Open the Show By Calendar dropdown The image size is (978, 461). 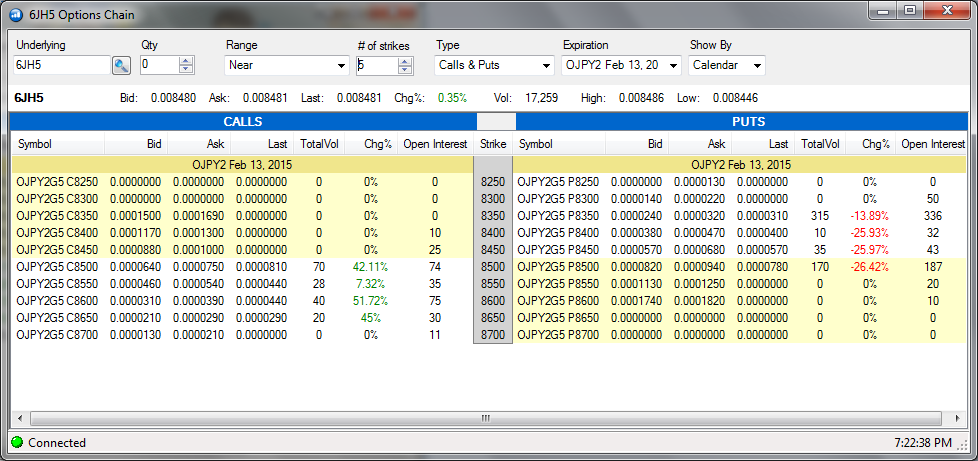click(x=727, y=66)
